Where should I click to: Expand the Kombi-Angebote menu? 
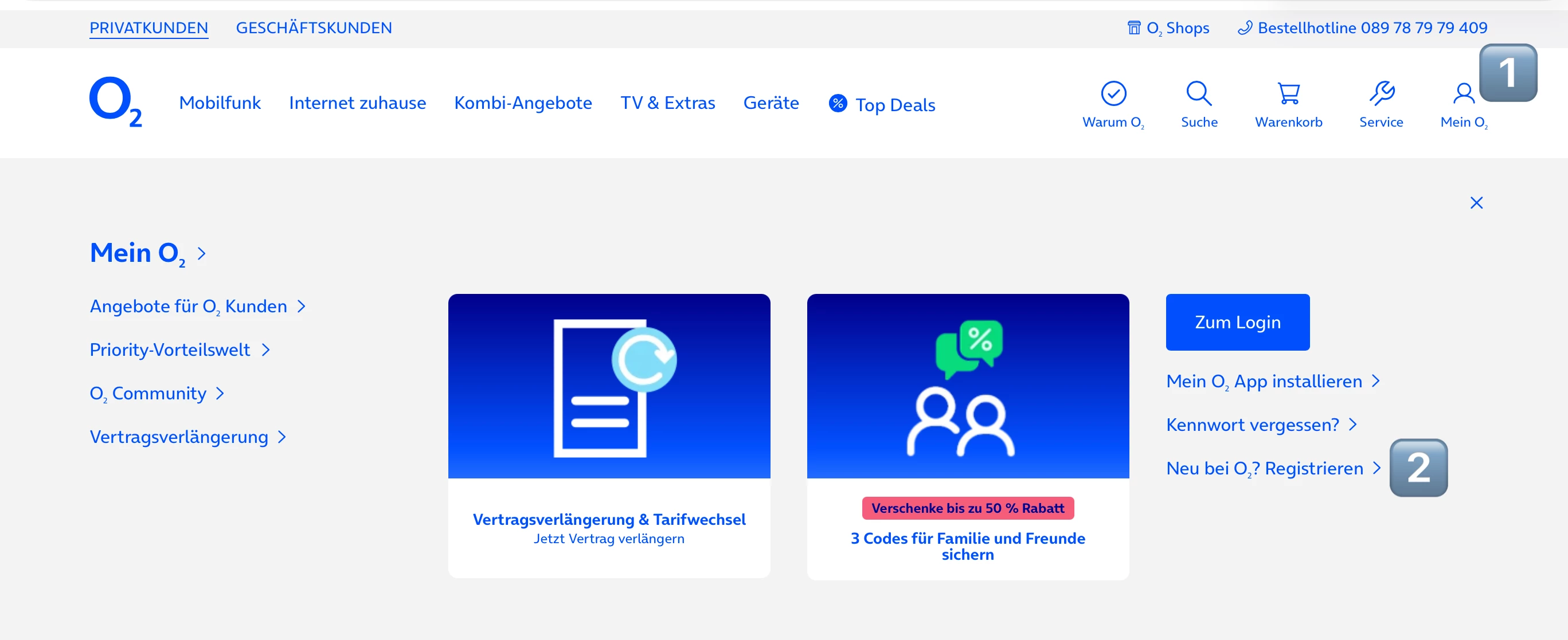pyautogui.click(x=522, y=103)
